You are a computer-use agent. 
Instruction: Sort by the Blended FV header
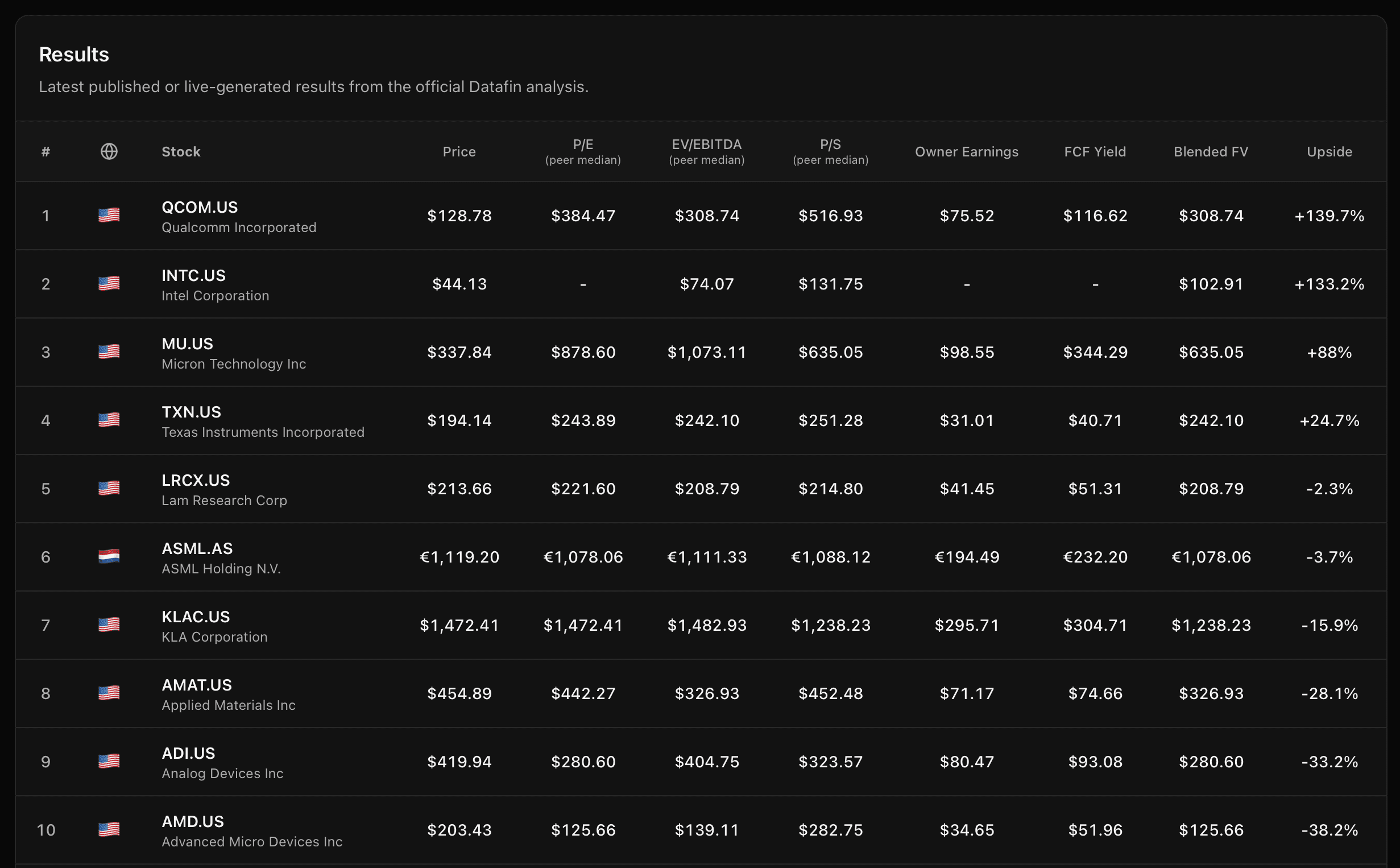click(1211, 151)
